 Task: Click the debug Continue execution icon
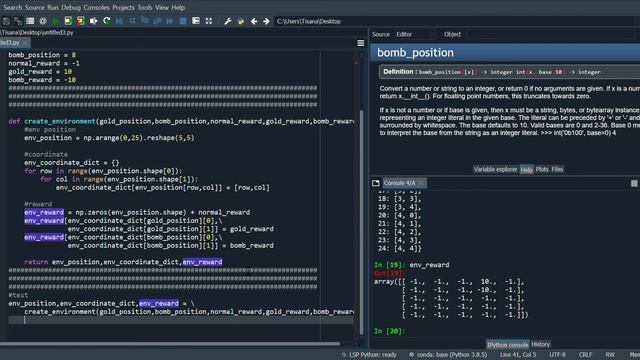pos(170,21)
